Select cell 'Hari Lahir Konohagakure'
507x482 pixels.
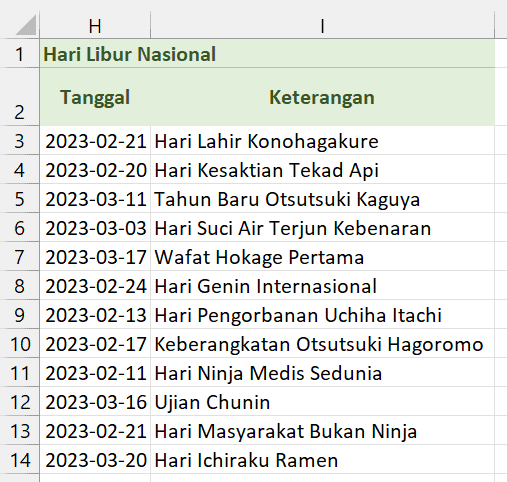pyautogui.click(x=322, y=140)
